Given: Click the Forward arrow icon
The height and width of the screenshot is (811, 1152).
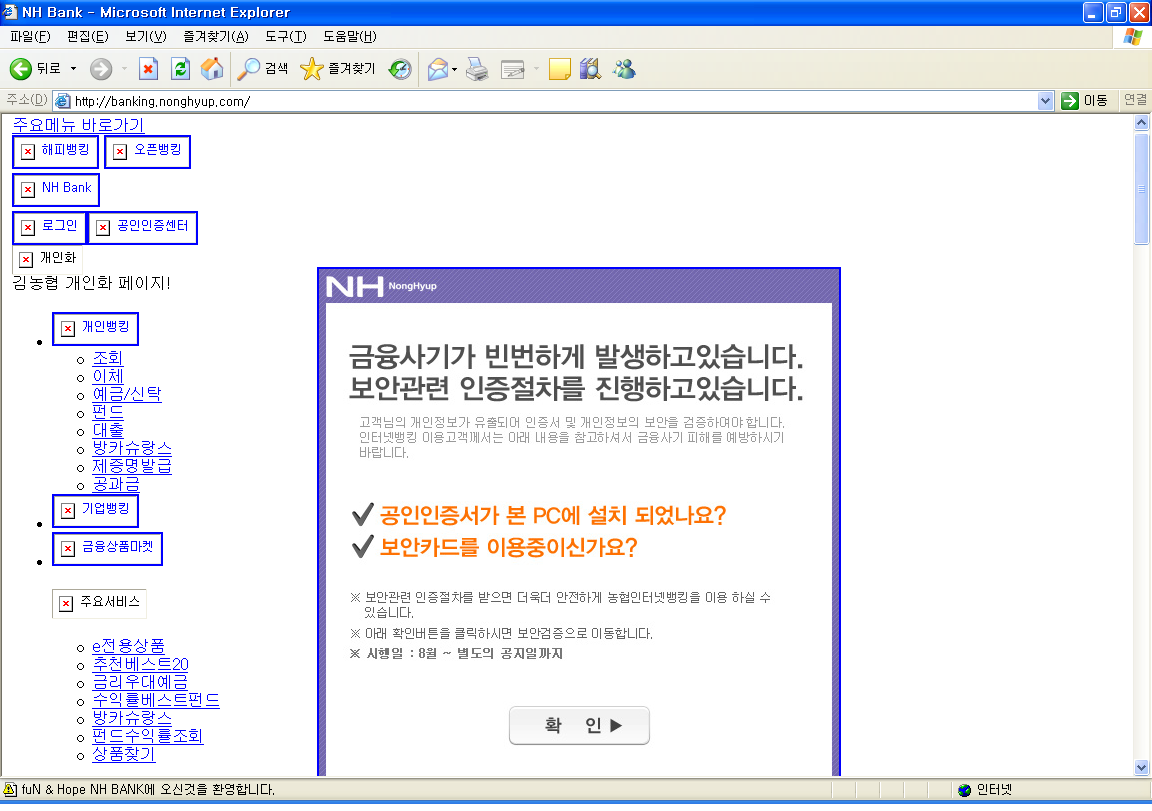Looking at the screenshot, I should [x=101, y=69].
